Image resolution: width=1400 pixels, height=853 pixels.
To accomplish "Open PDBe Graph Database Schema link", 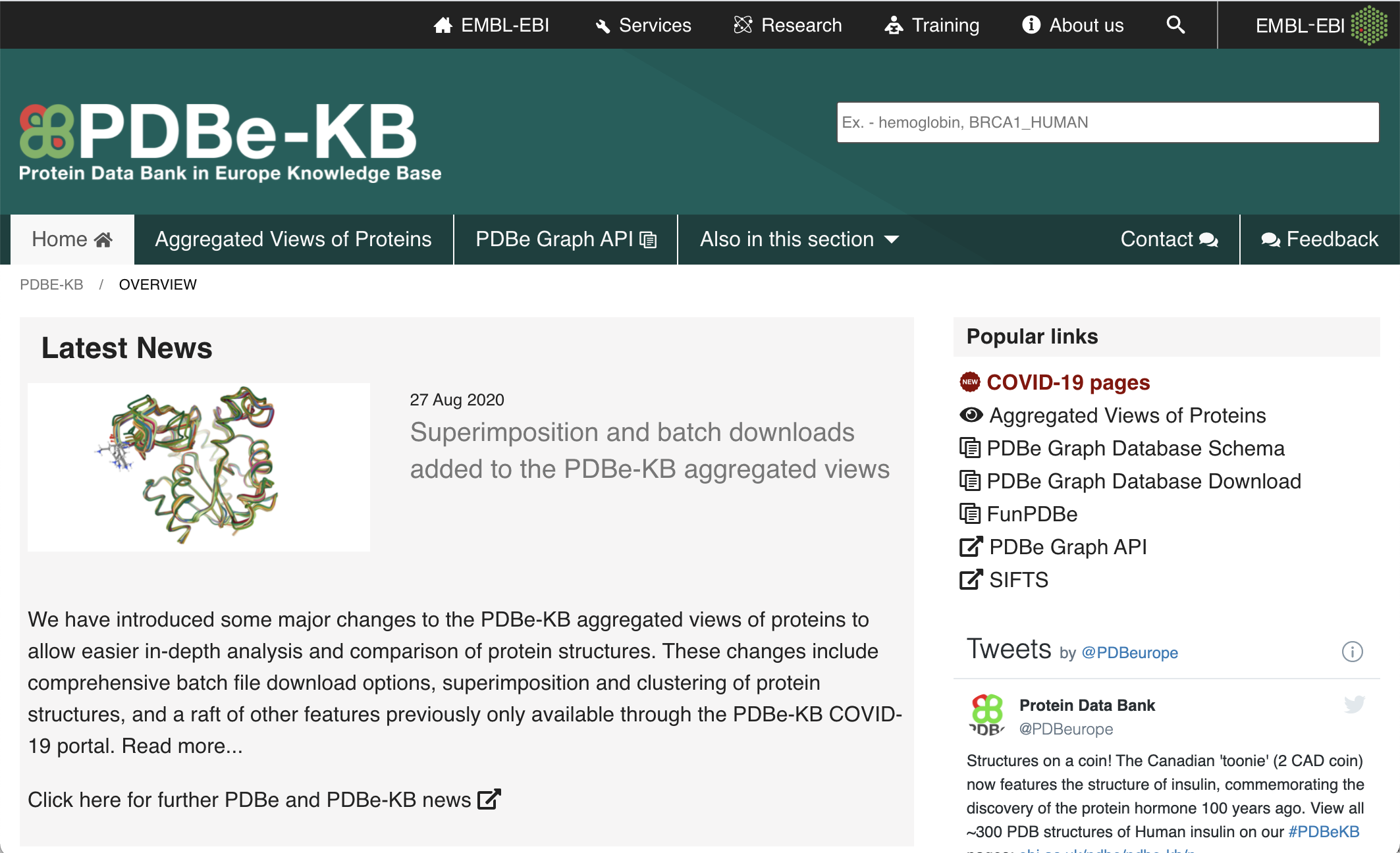I will [1135, 448].
